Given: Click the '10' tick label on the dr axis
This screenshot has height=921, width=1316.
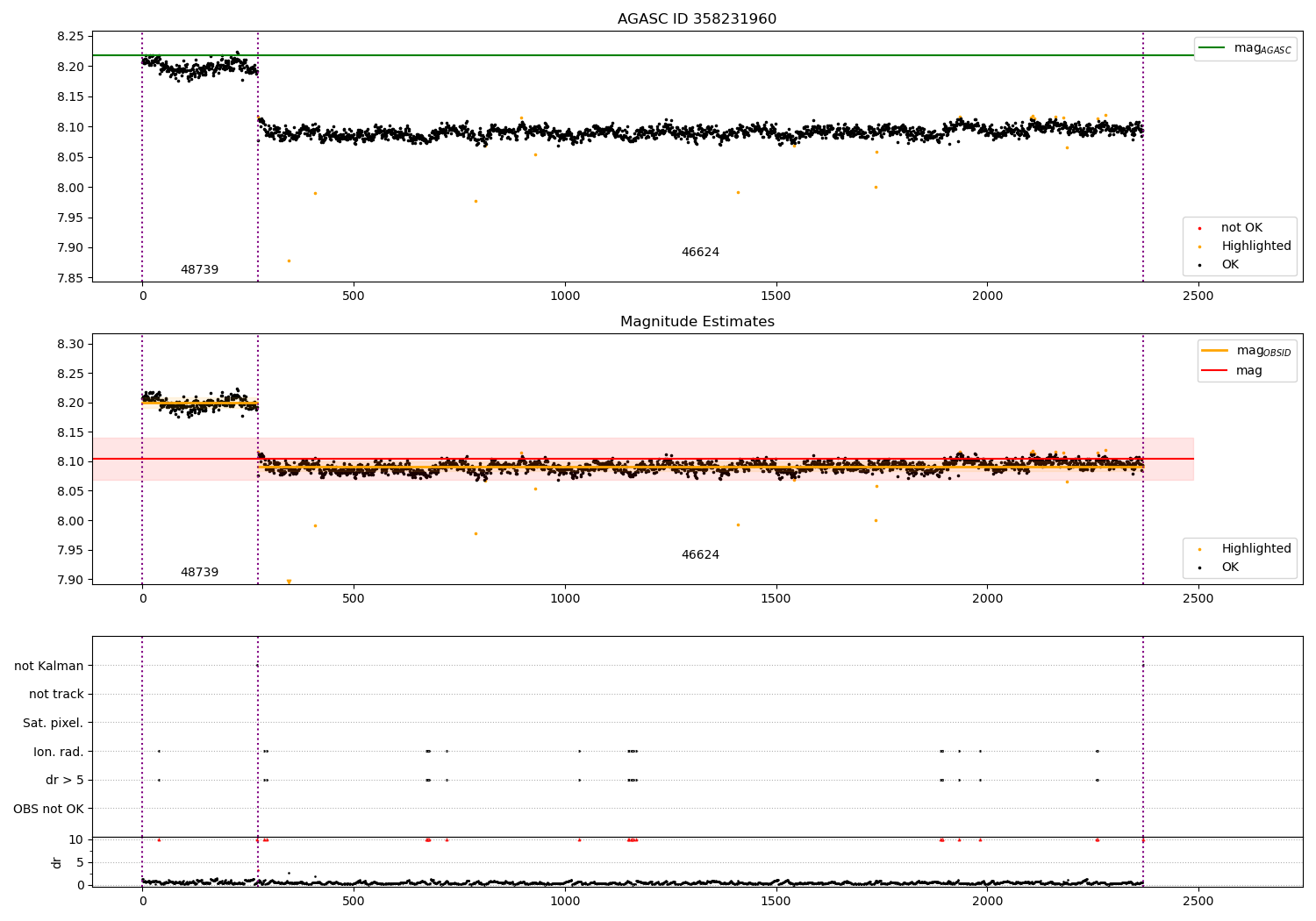Looking at the screenshot, I should click(76, 840).
